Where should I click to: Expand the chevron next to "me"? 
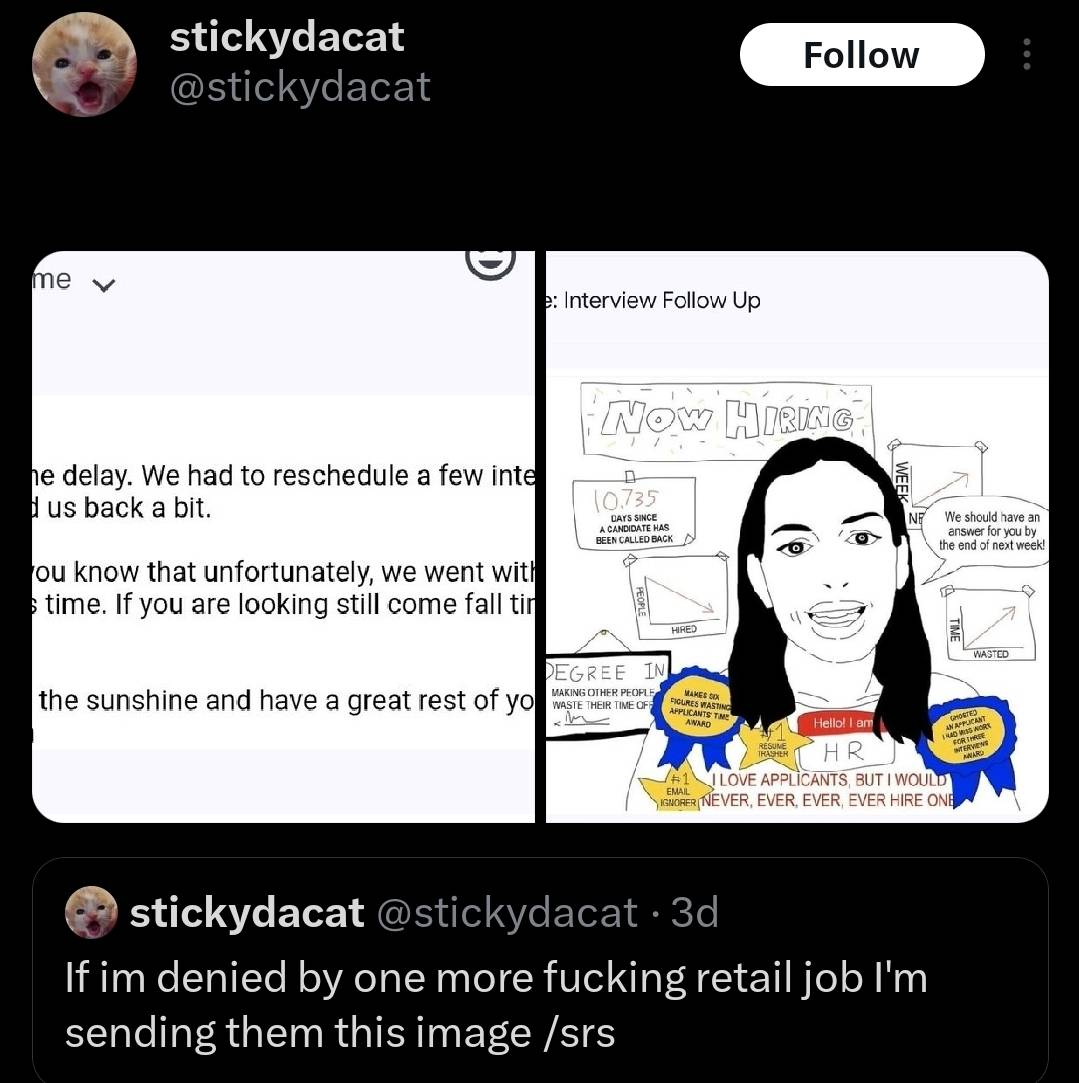[104, 285]
